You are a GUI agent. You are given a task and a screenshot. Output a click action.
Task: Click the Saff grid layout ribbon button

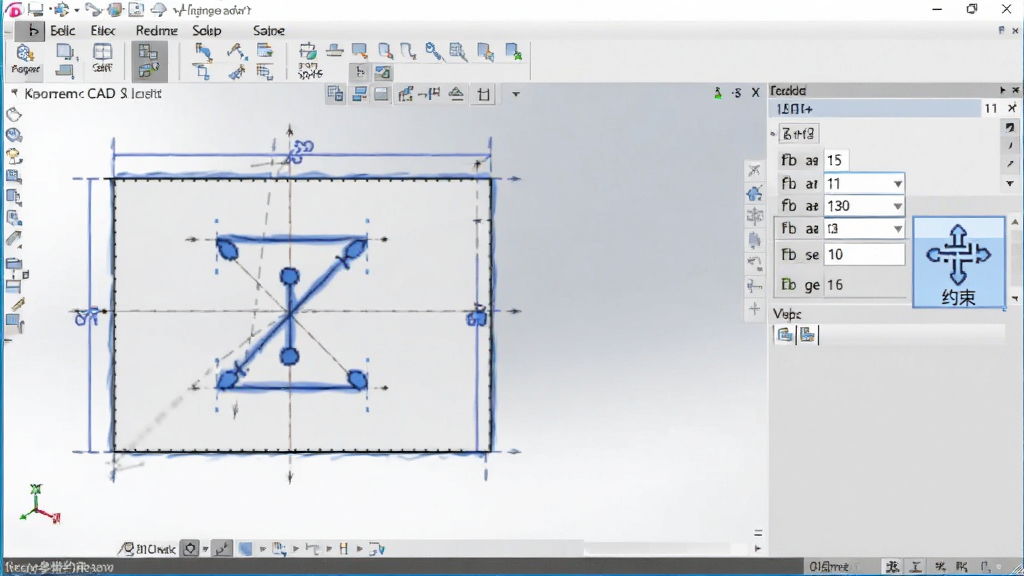[x=102, y=58]
